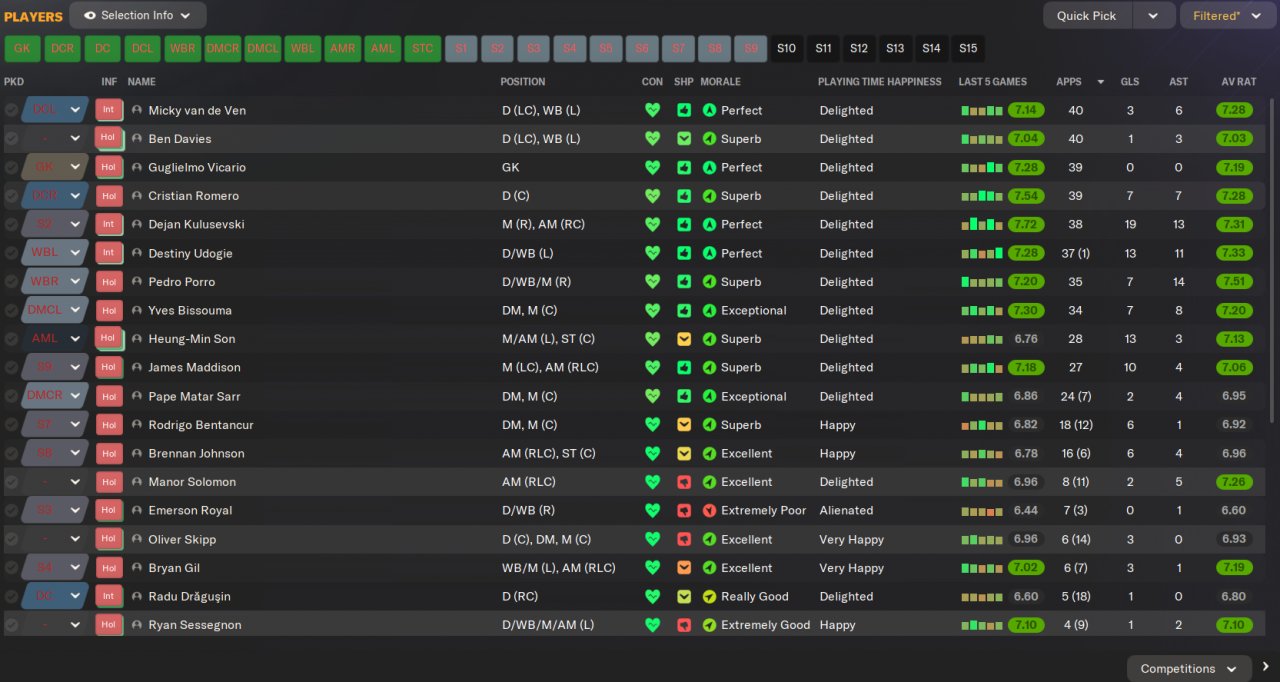
Task: Toggle selection tick for Ryan Sessegnon
Action: (x=11, y=625)
